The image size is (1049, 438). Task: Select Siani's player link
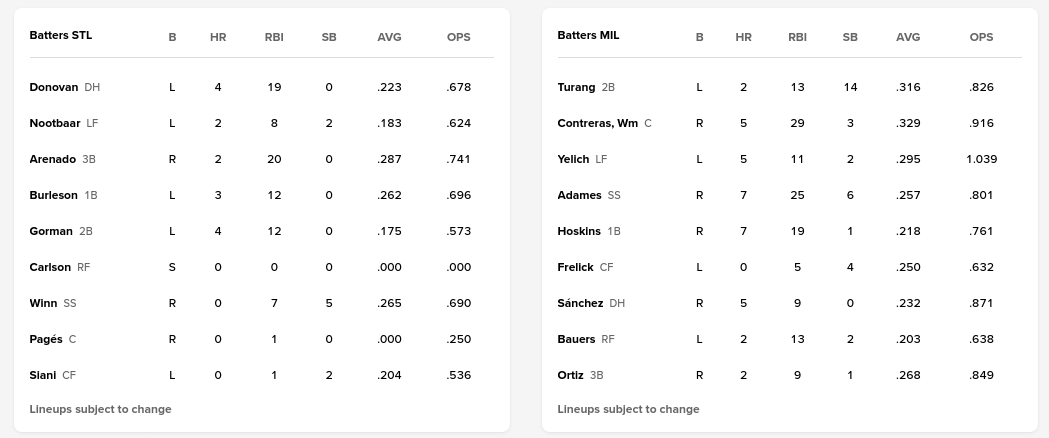43,375
